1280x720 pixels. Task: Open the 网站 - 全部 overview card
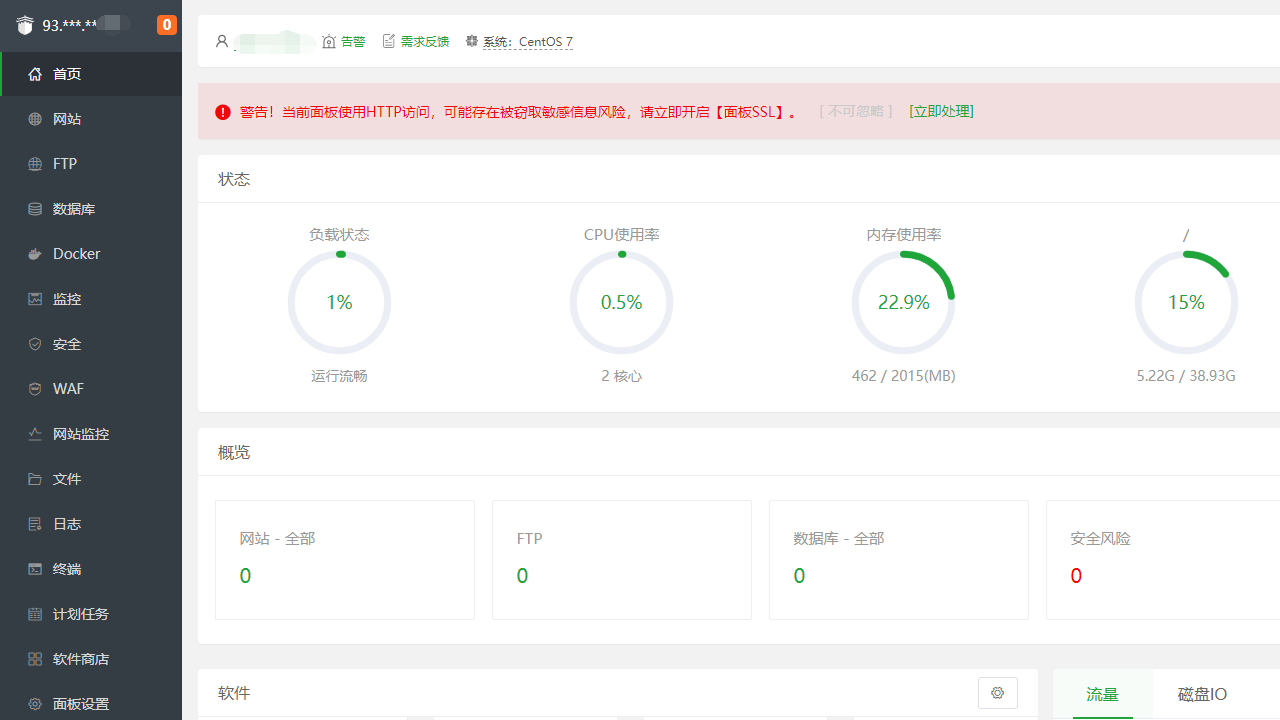345,560
